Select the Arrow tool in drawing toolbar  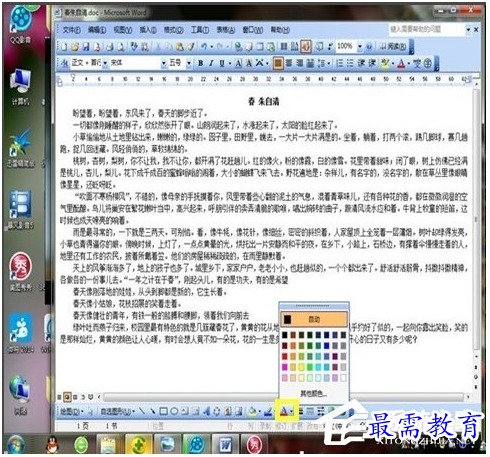click(x=153, y=411)
